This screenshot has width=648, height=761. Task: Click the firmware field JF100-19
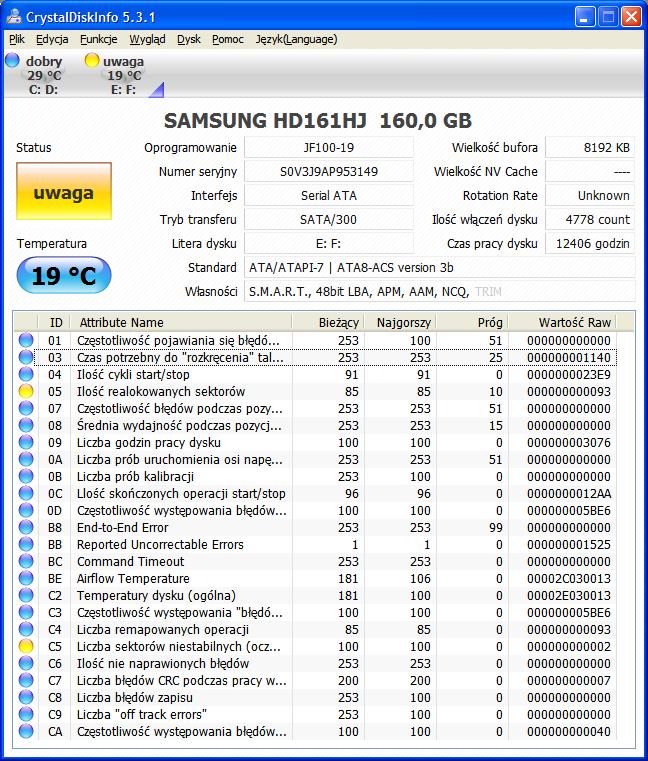pyautogui.click(x=329, y=147)
